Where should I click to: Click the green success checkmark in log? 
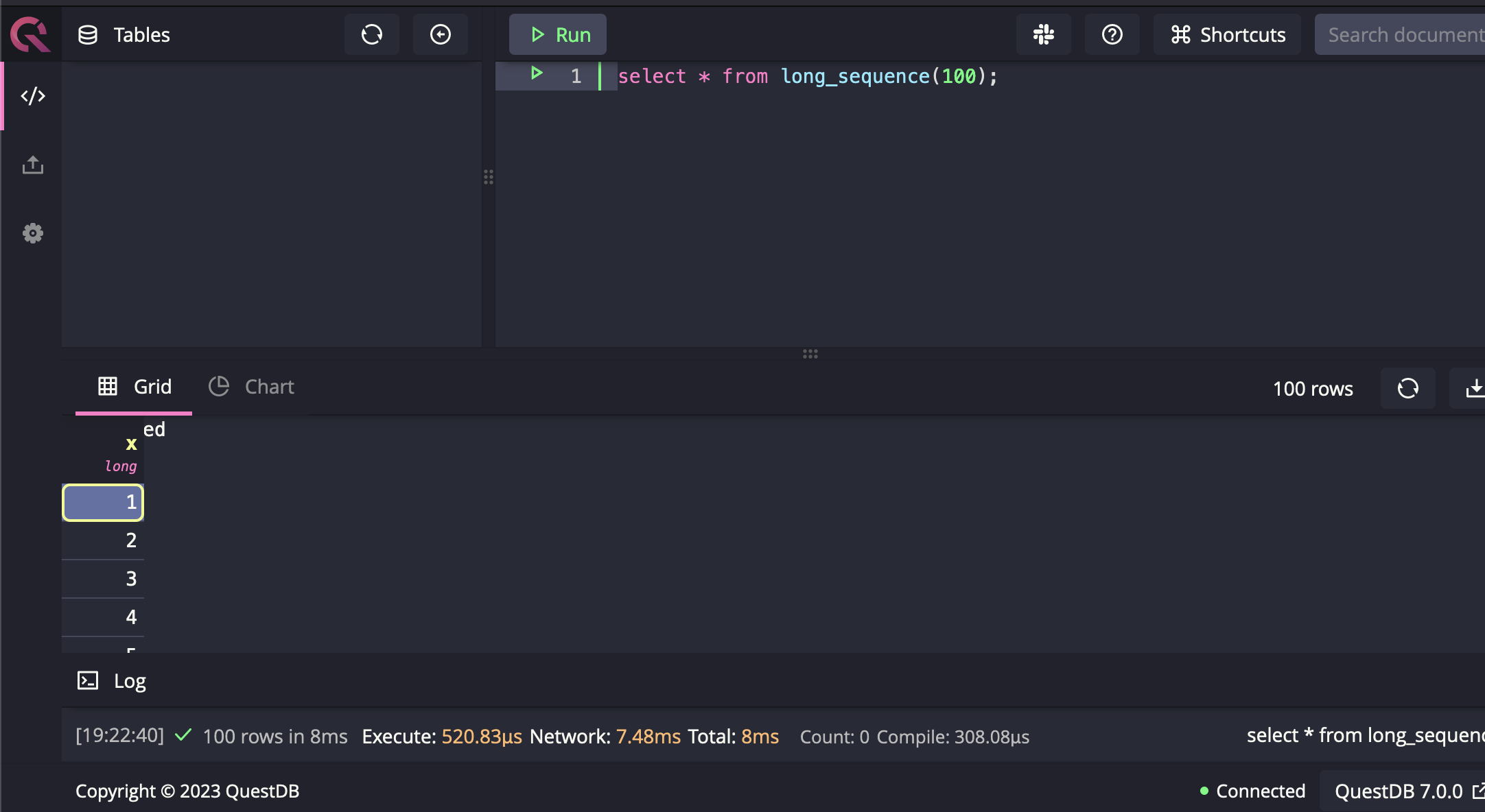[183, 735]
